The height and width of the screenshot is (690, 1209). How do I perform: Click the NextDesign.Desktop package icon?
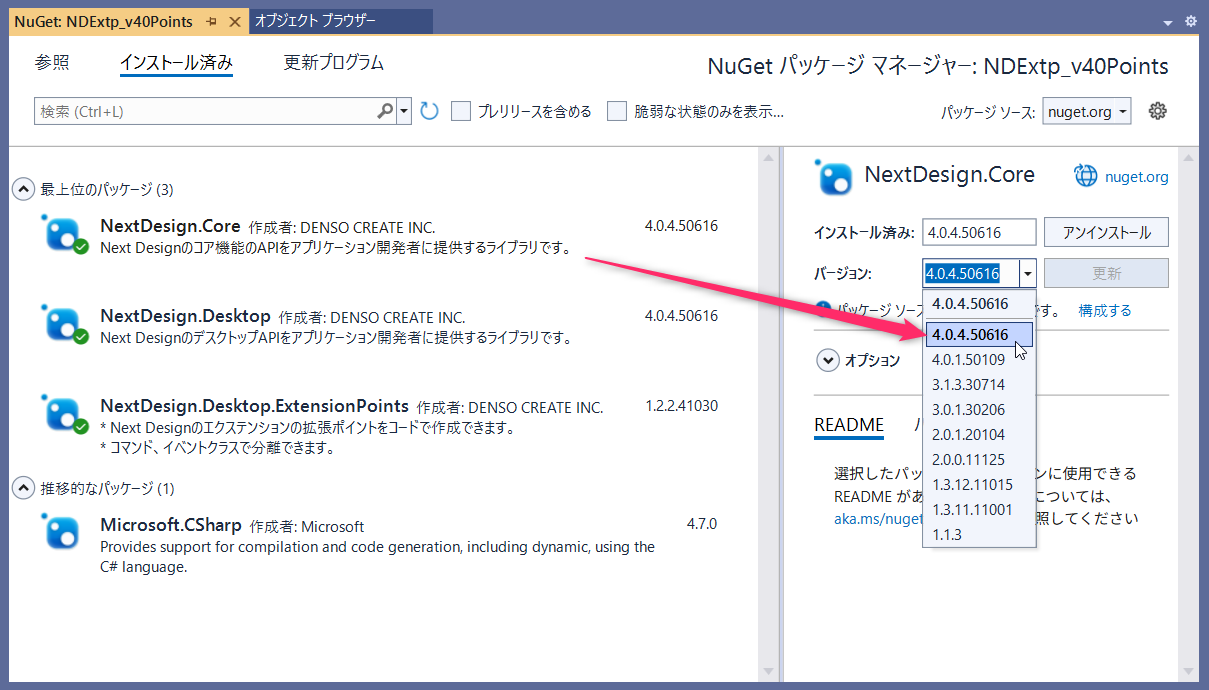[x=61, y=323]
